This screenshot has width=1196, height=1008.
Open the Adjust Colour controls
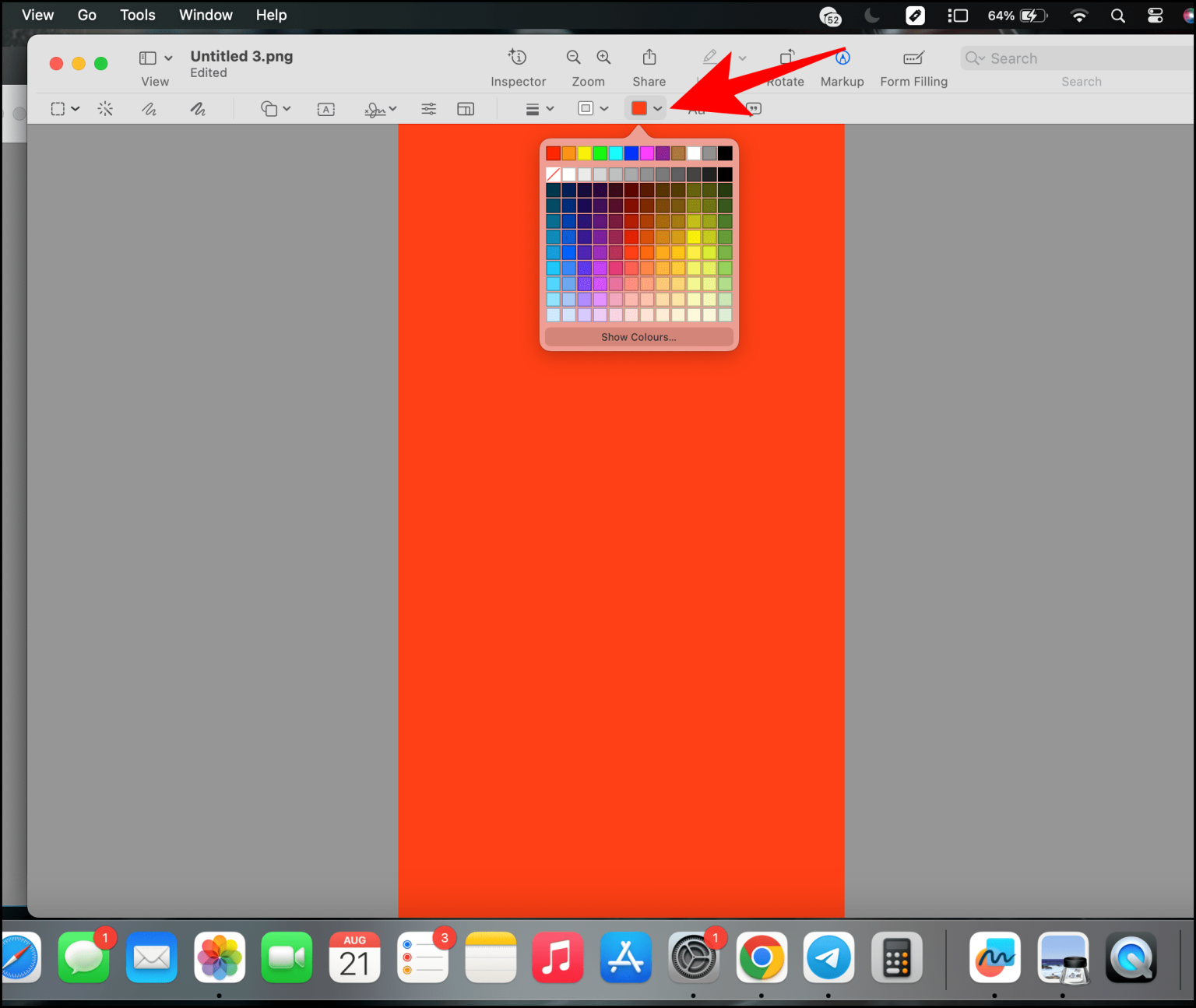pyautogui.click(x=427, y=108)
